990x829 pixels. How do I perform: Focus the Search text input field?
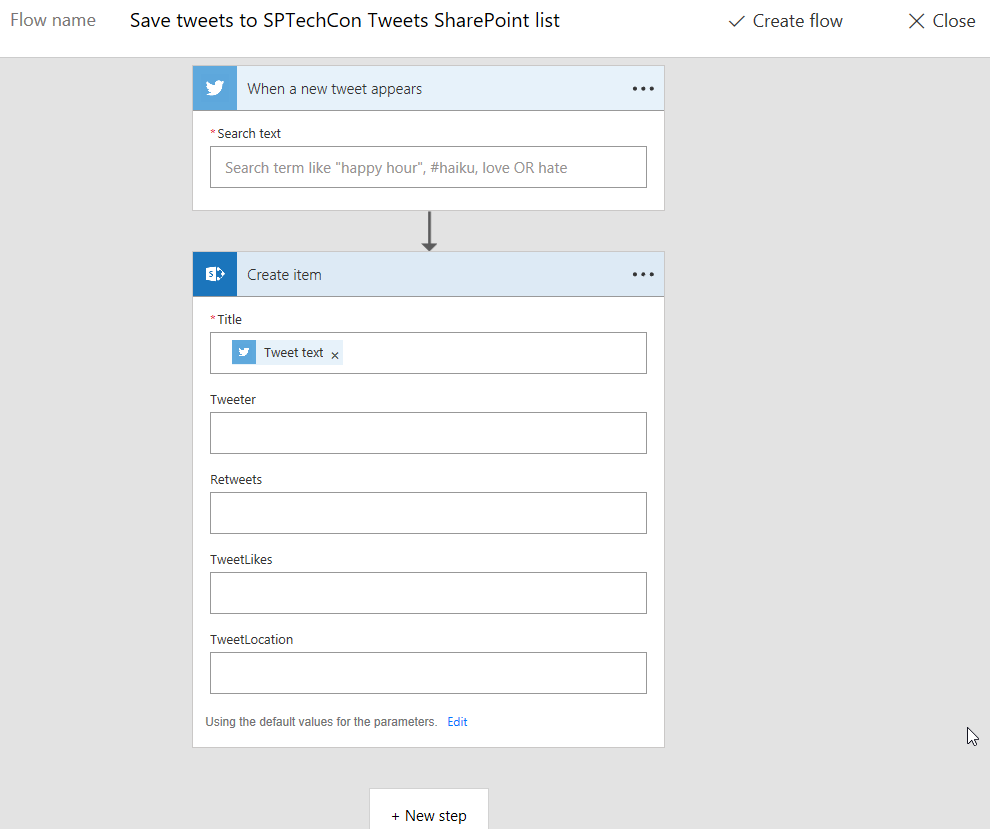point(428,167)
